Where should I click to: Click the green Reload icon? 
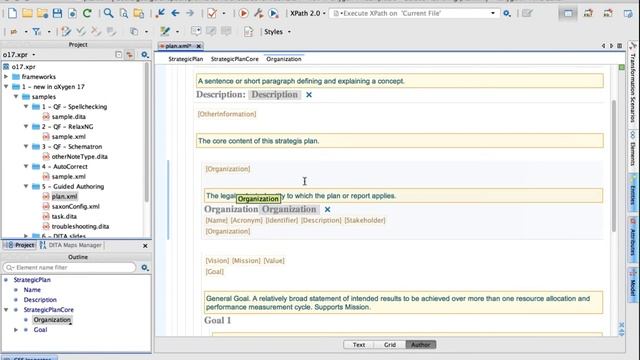click(x=87, y=13)
